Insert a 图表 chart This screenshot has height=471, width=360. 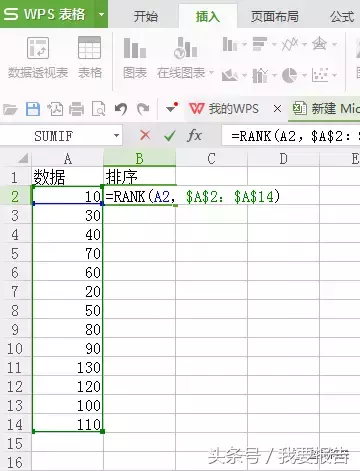tap(135, 58)
